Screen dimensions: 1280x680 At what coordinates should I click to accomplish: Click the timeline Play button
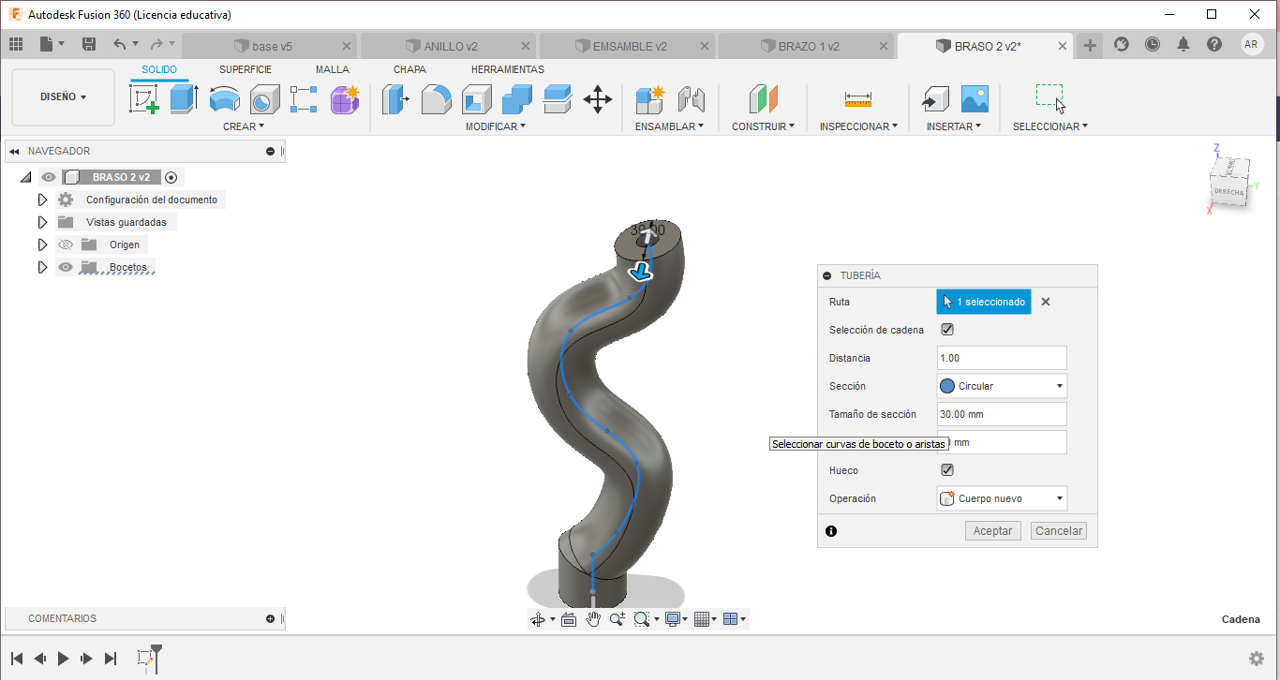[x=63, y=658]
